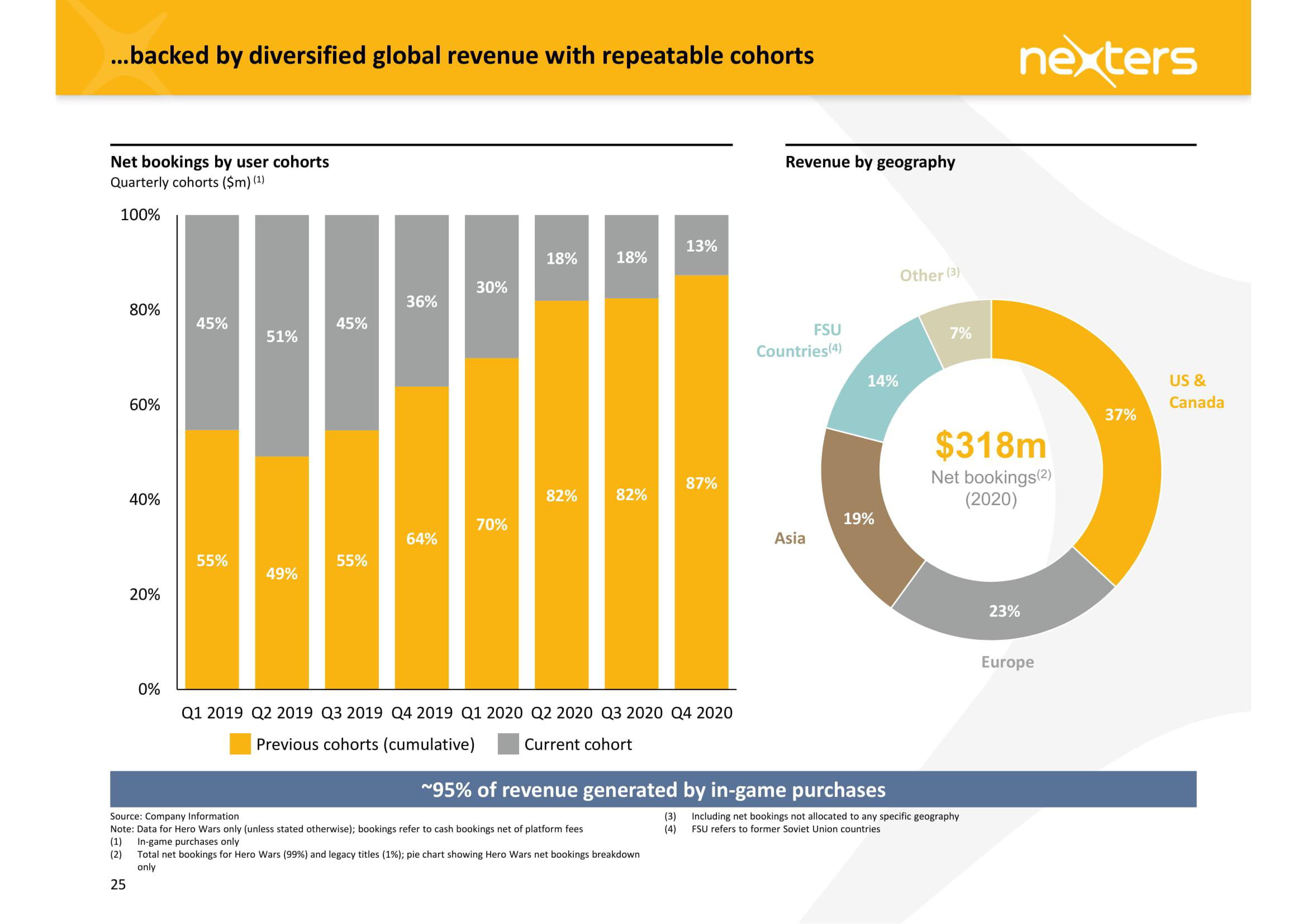Click the '40%' y-axis label
This screenshot has height=924, width=1307.
click(x=145, y=500)
